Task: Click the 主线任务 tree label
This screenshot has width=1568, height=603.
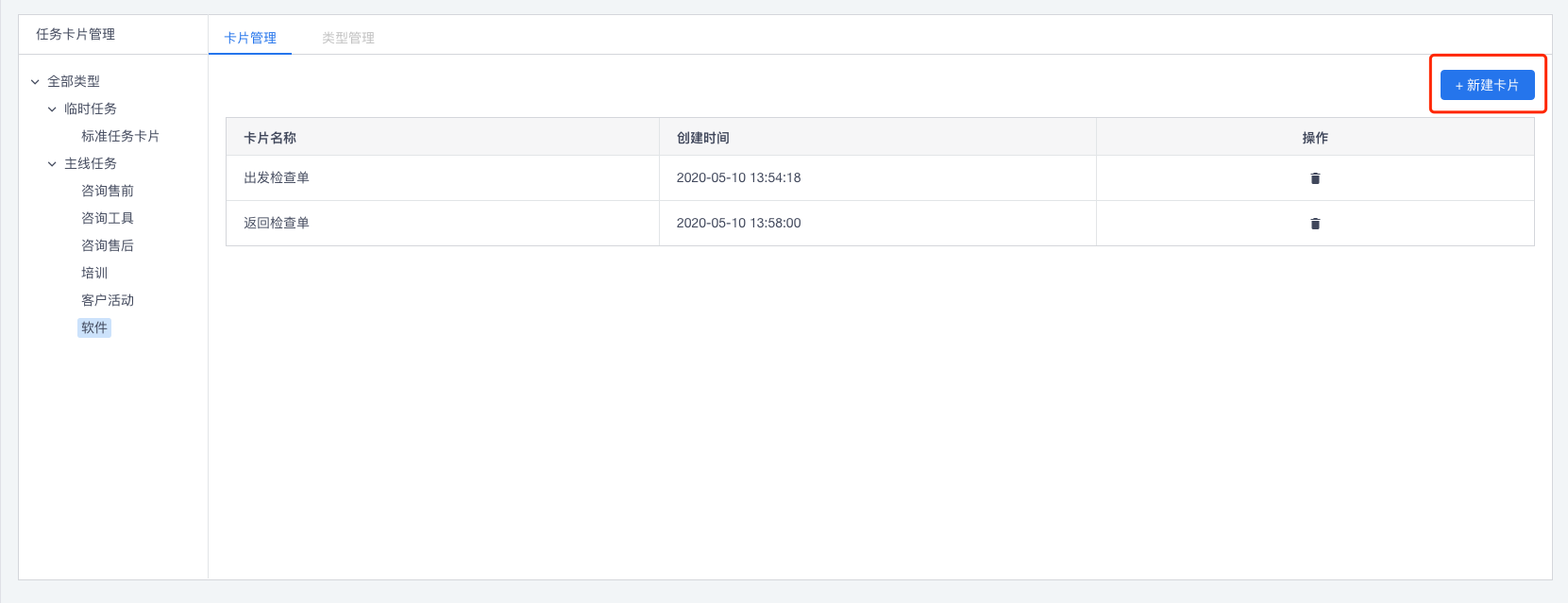Action: (x=91, y=163)
